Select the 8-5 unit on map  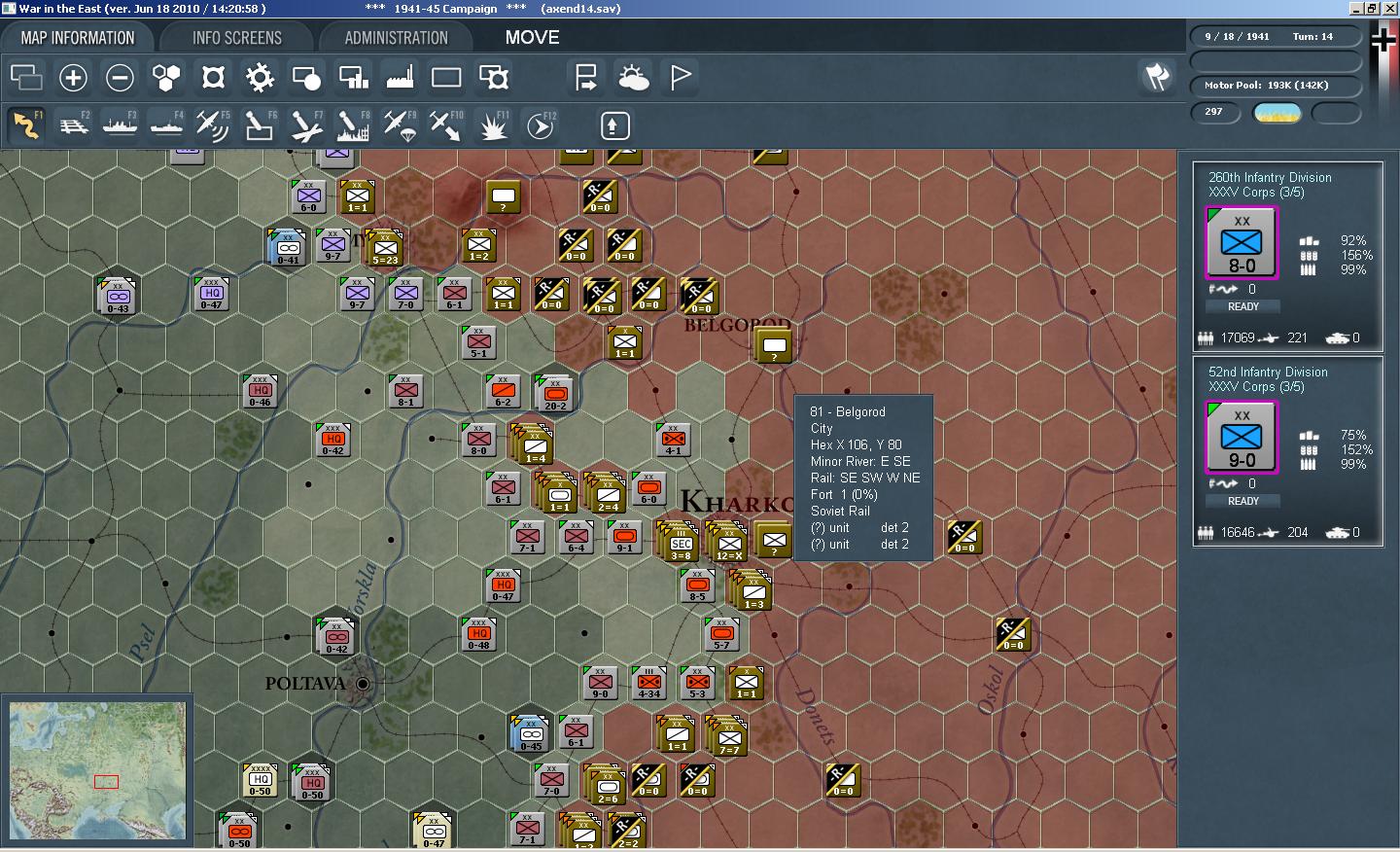(697, 586)
